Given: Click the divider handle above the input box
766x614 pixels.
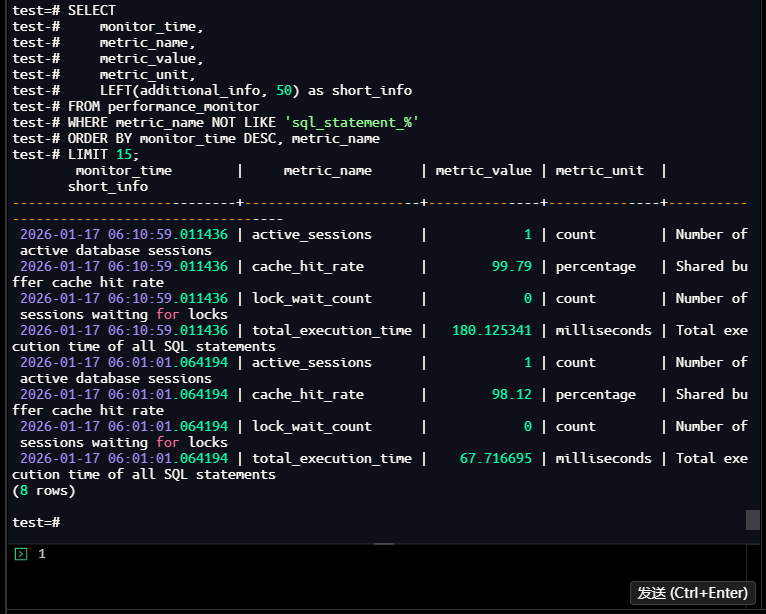Looking at the screenshot, I should (x=383, y=544).
